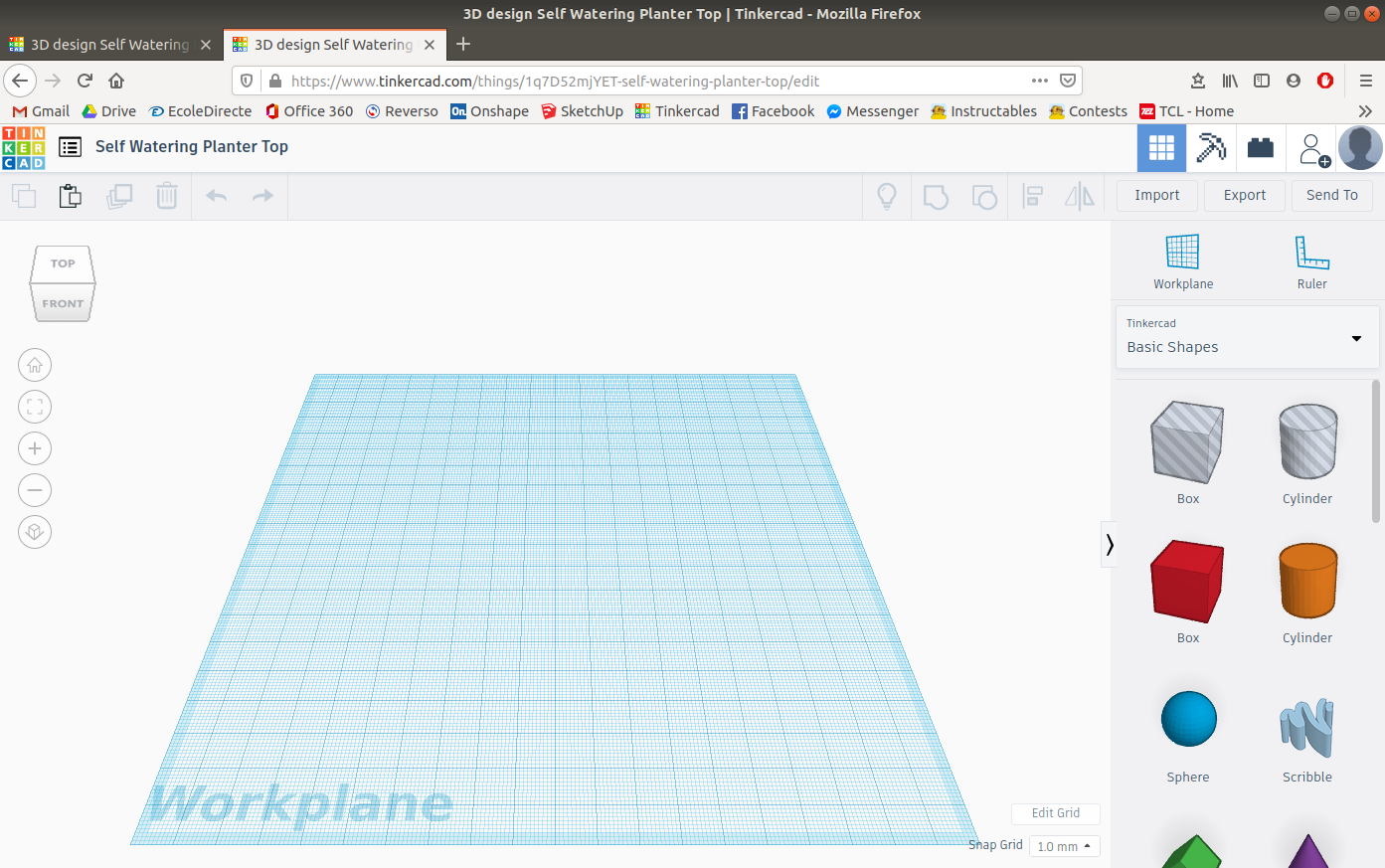Click the Minecraft pickaxe export icon
The height and width of the screenshot is (868, 1385).
click(1211, 147)
